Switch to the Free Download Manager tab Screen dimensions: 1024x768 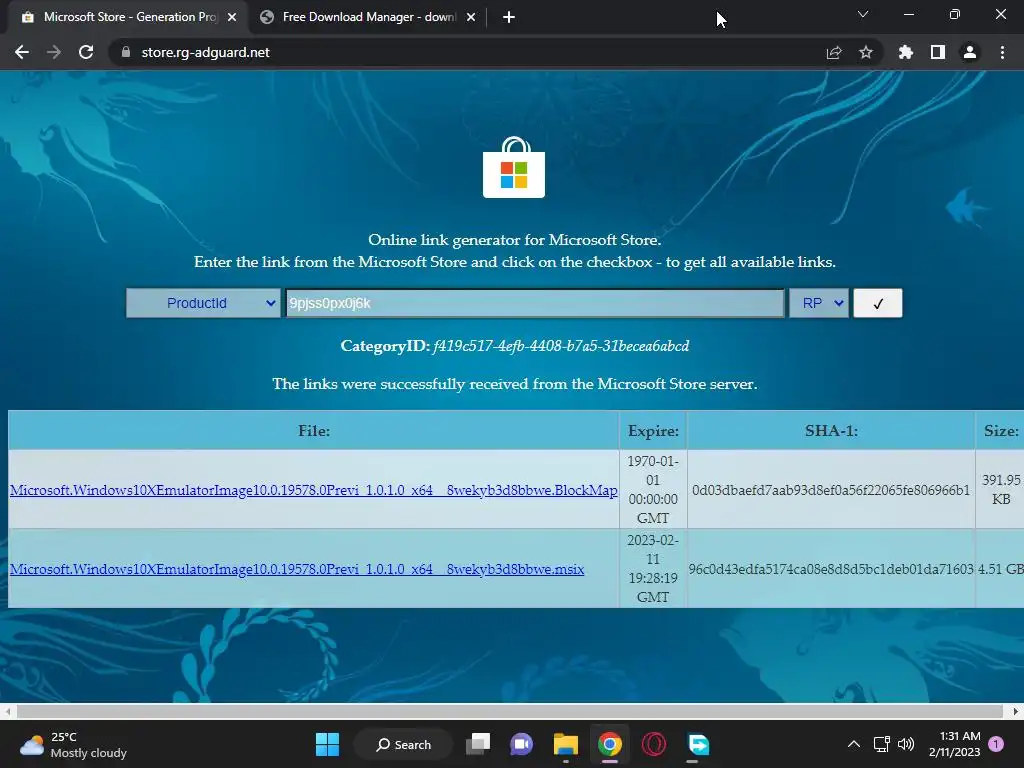[x=368, y=17]
